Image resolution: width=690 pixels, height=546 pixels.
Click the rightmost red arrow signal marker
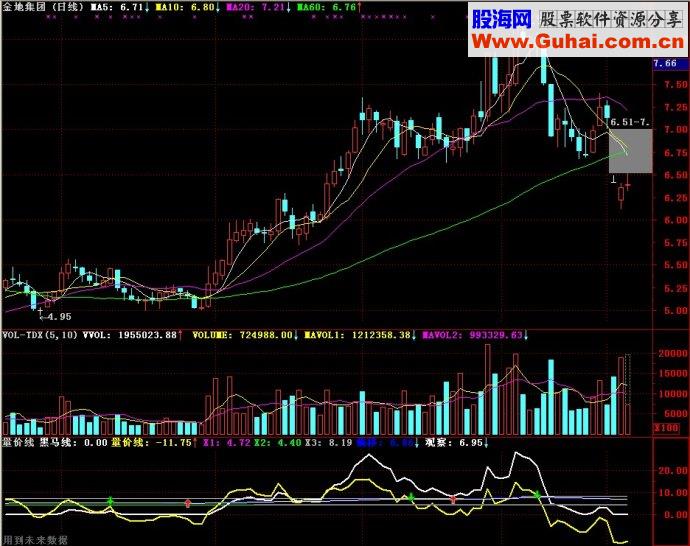click(x=453, y=499)
